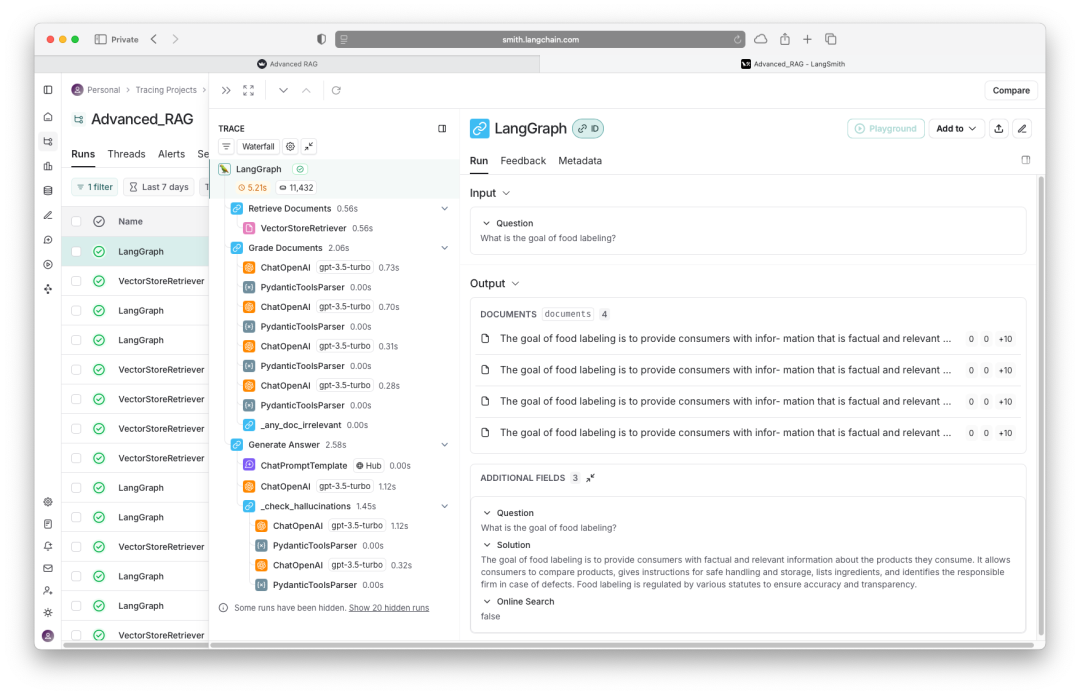Check the third VectorStoreRetriever run checkbox
Image resolution: width=1080 pixels, height=695 pixels.
pos(76,399)
